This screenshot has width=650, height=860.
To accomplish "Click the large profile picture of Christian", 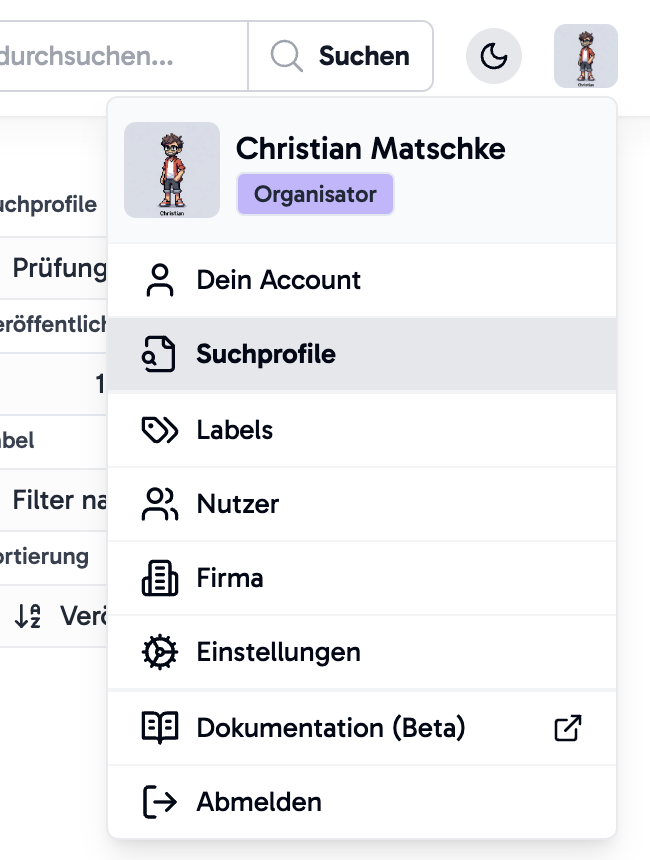I will click(172, 170).
